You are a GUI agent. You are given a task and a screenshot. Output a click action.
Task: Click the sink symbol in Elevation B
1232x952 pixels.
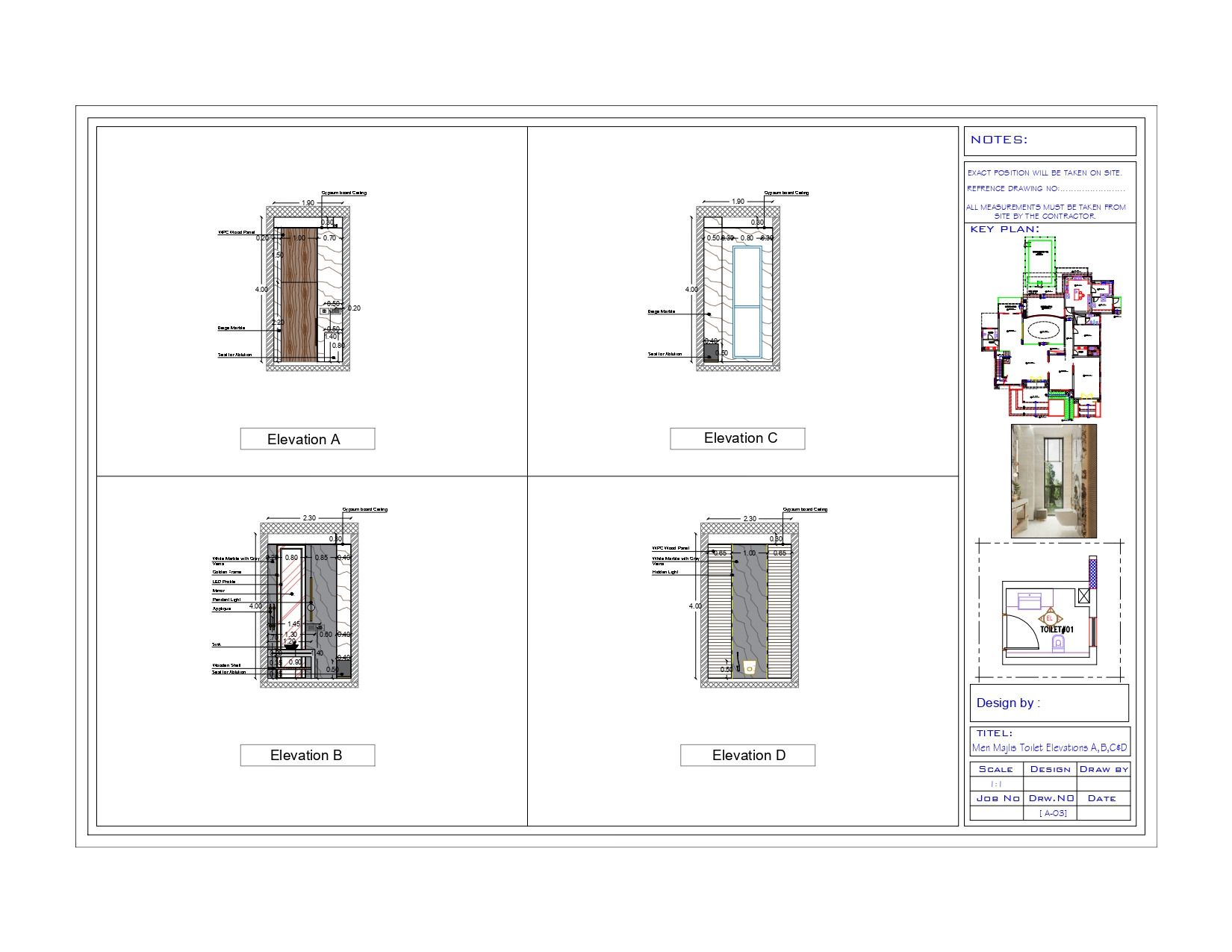(290, 645)
